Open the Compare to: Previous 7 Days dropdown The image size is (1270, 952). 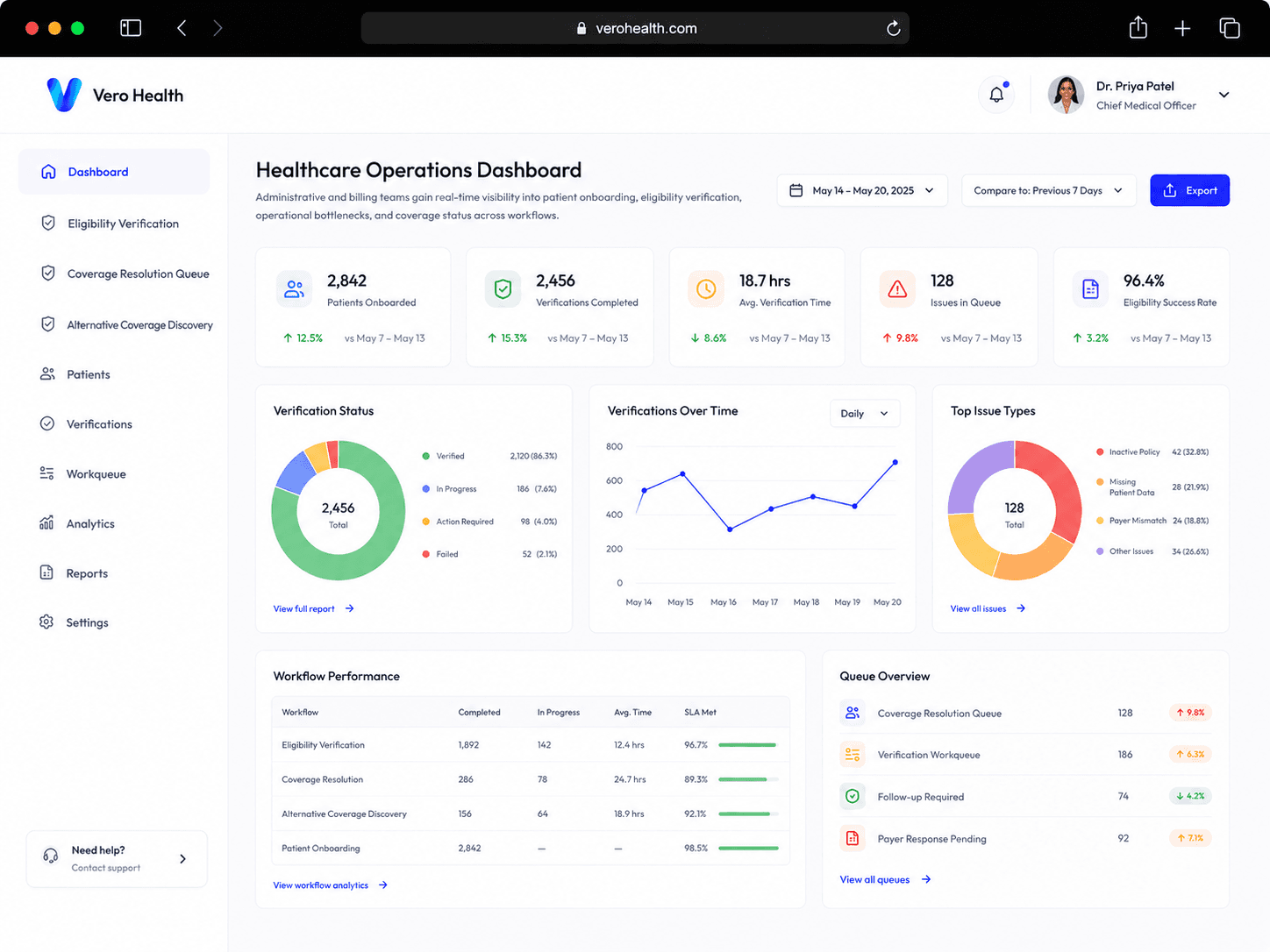point(1049,190)
